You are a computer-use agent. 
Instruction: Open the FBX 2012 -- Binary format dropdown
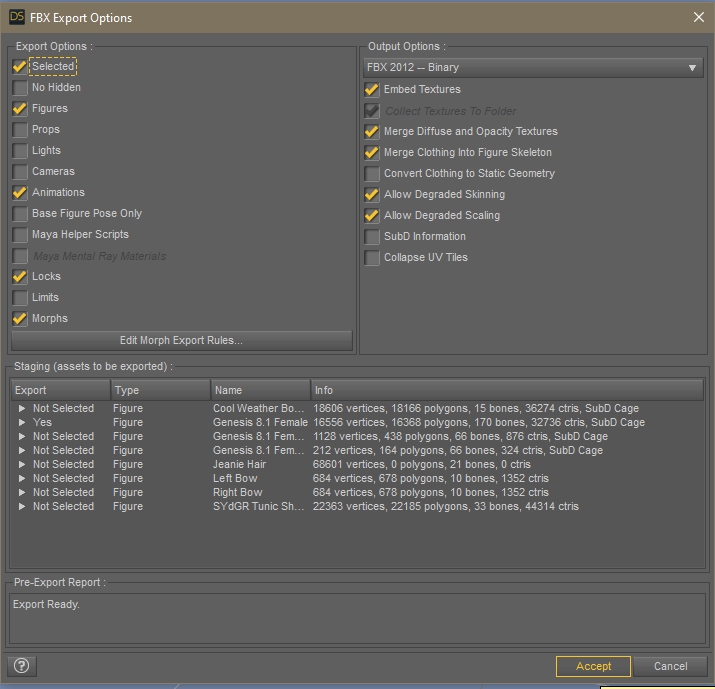coord(533,67)
